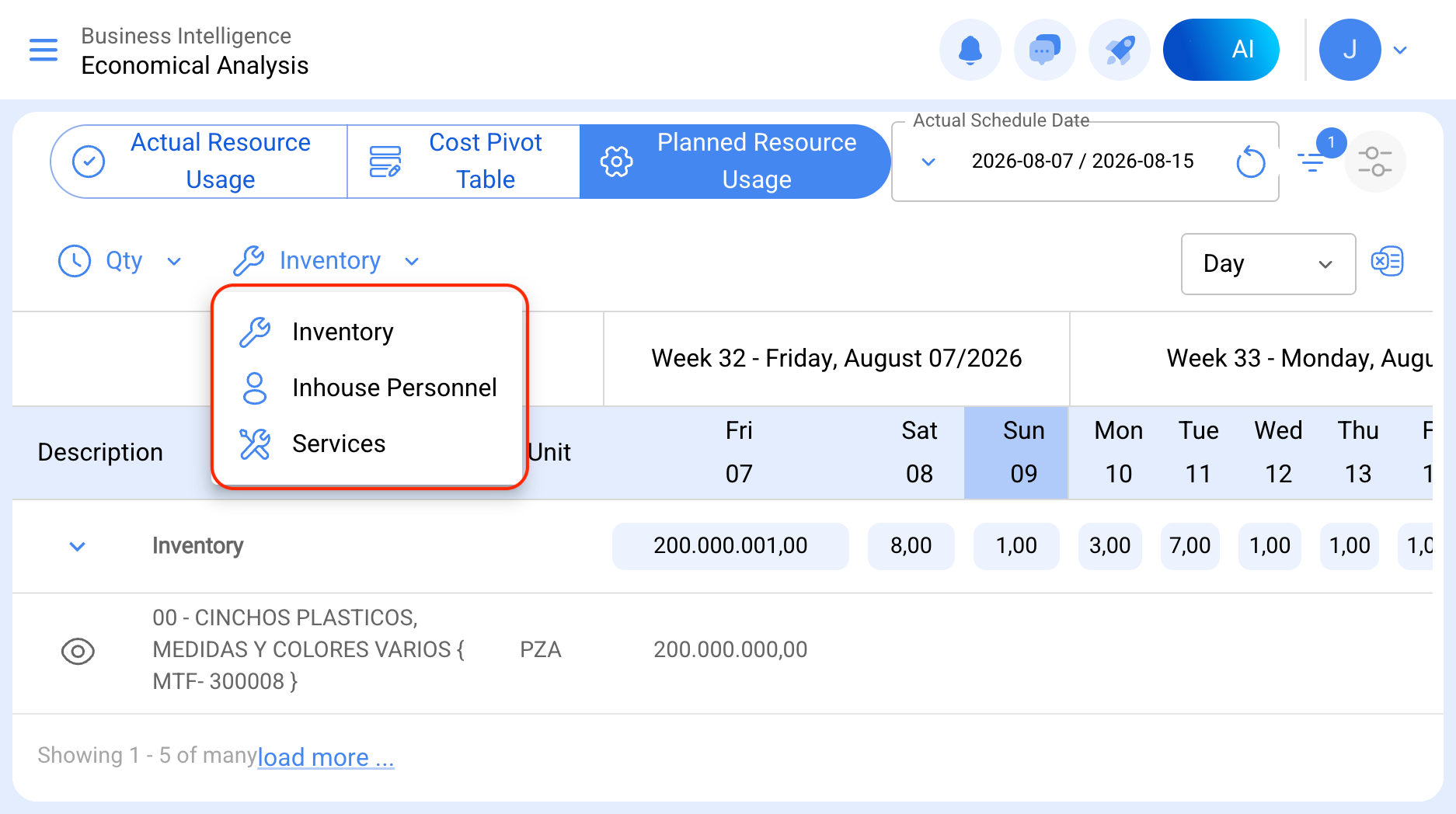Click the Mon 10 column header
The height and width of the screenshot is (814, 1456).
pyautogui.click(x=1119, y=452)
